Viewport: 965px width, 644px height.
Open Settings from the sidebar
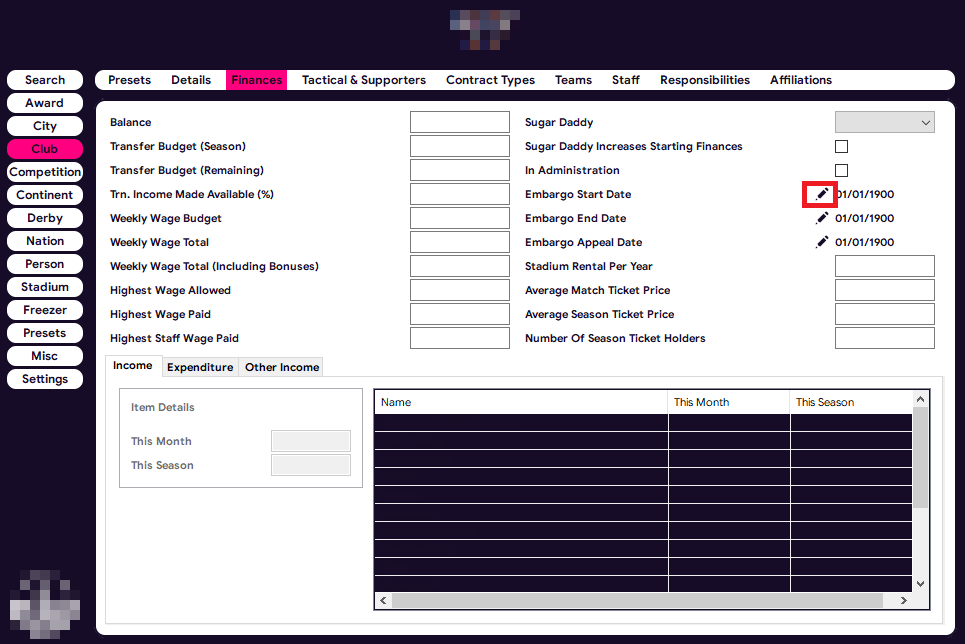click(x=45, y=379)
